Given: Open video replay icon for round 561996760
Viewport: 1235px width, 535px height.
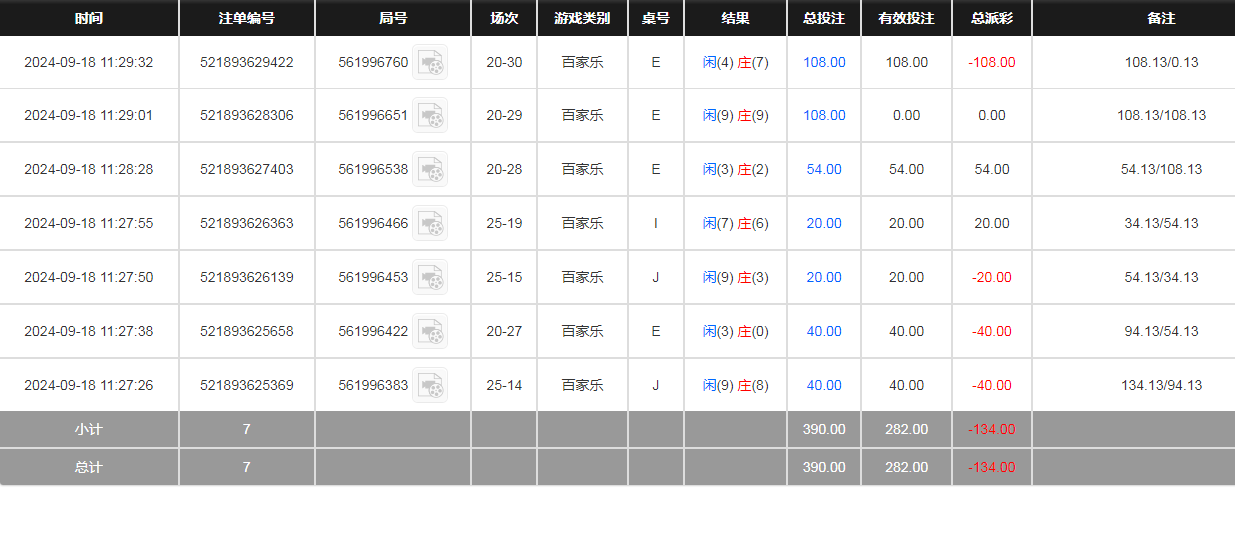Looking at the screenshot, I should pyautogui.click(x=430, y=62).
